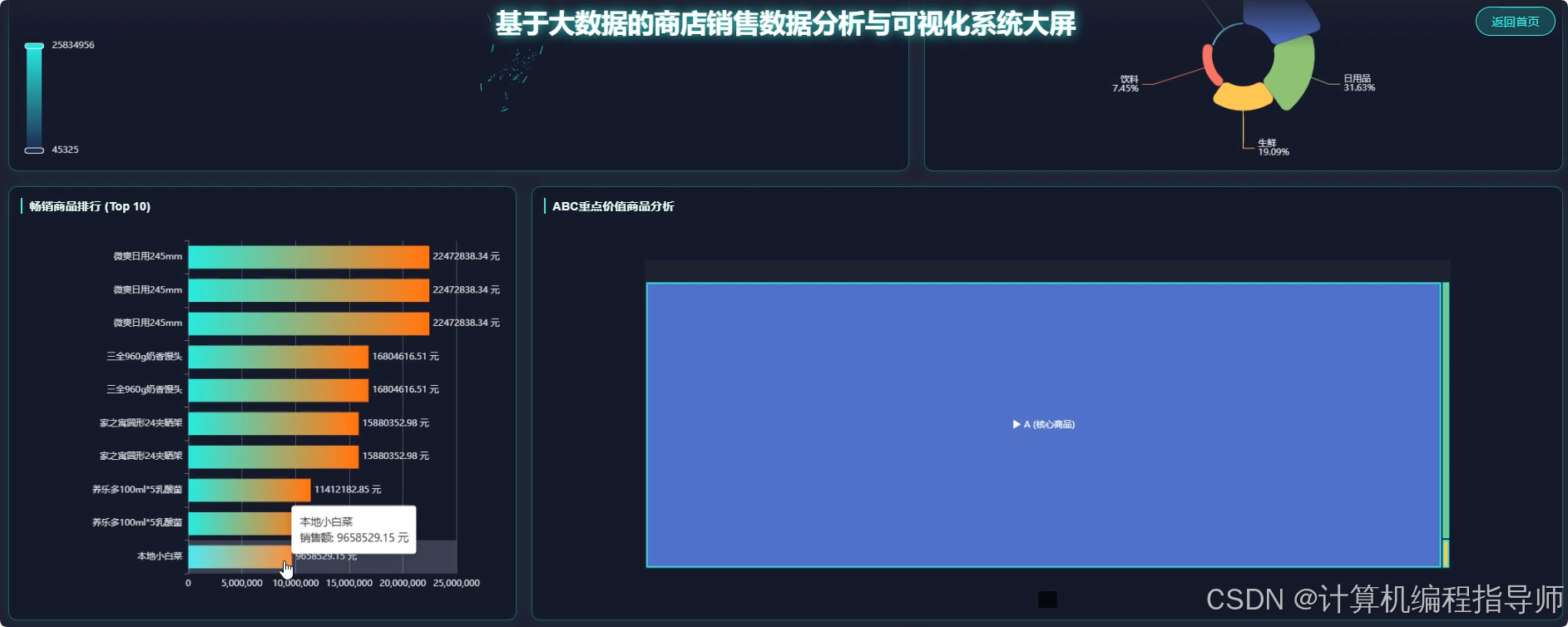
Task: Select the yellow 生鲜 donut segment
Action: pyautogui.click(x=1243, y=98)
